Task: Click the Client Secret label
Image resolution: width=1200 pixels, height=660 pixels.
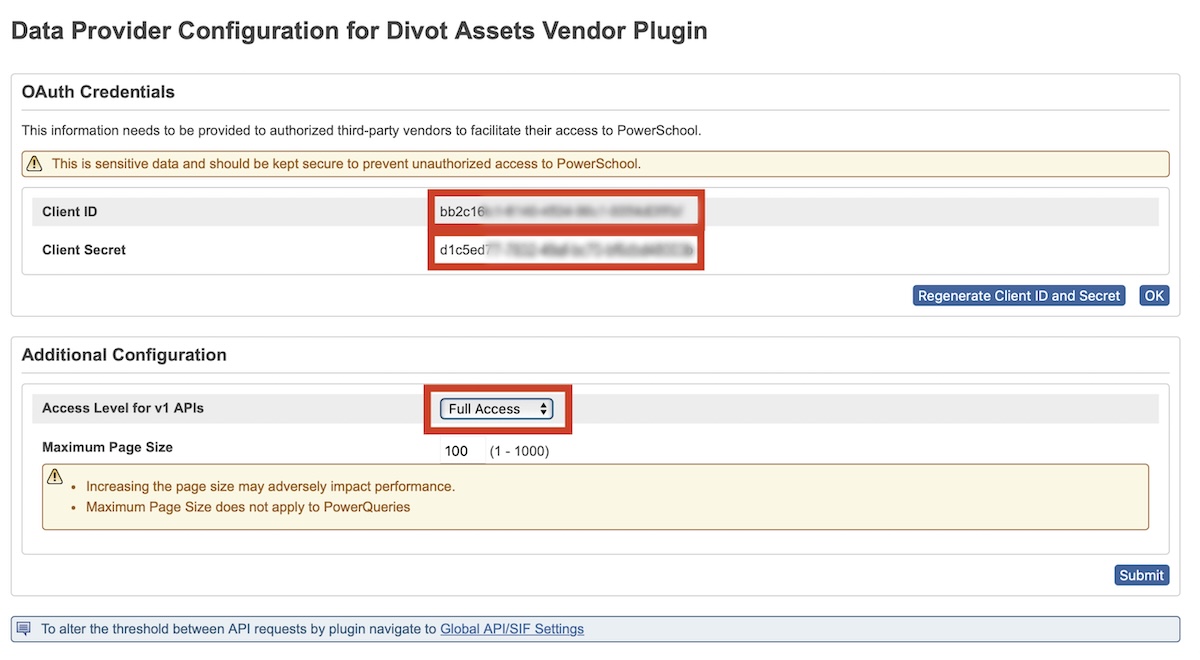Action: click(x=84, y=250)
